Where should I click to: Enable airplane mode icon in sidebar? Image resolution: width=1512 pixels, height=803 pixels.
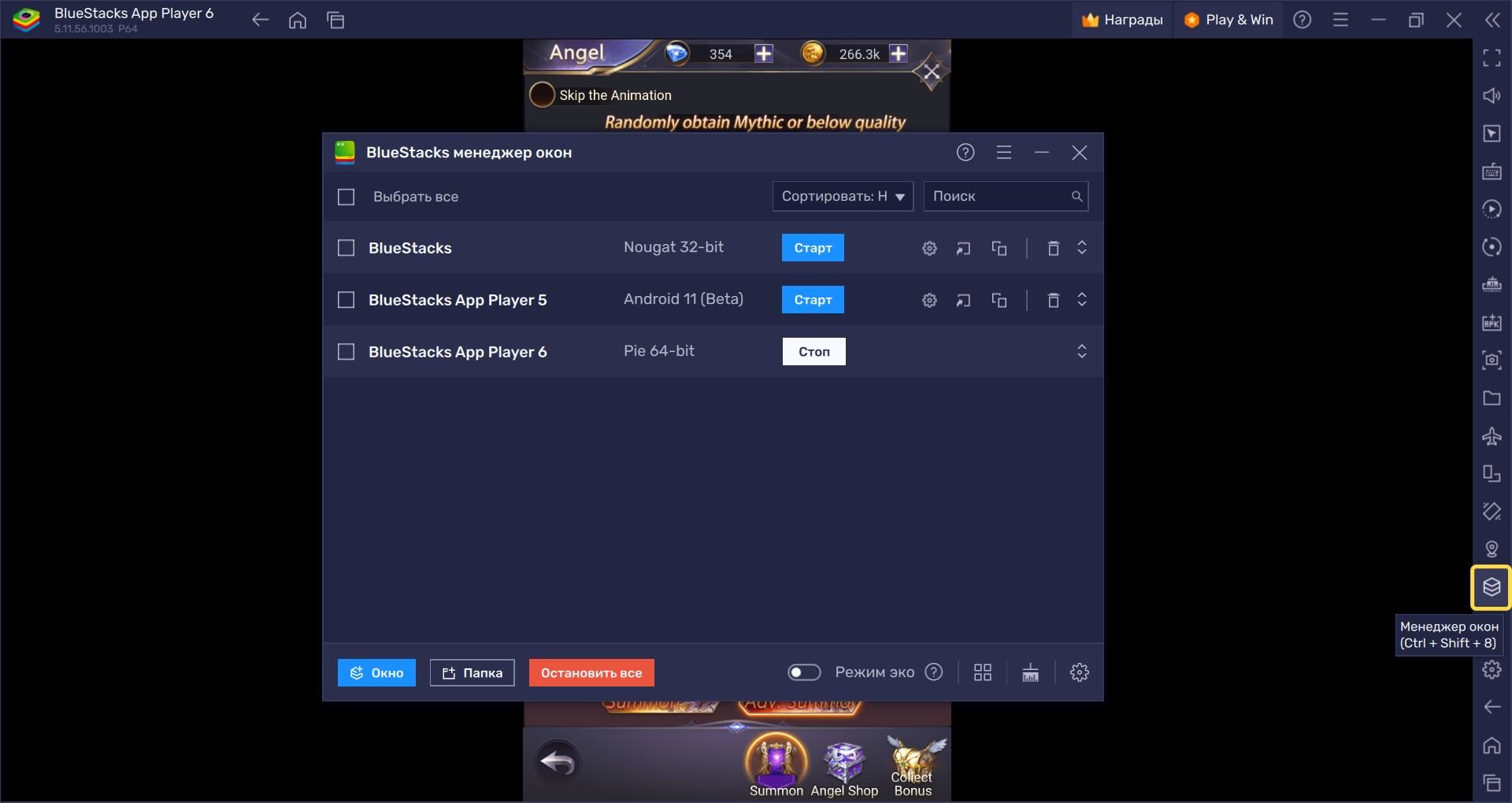click(x=1492, y=435)
